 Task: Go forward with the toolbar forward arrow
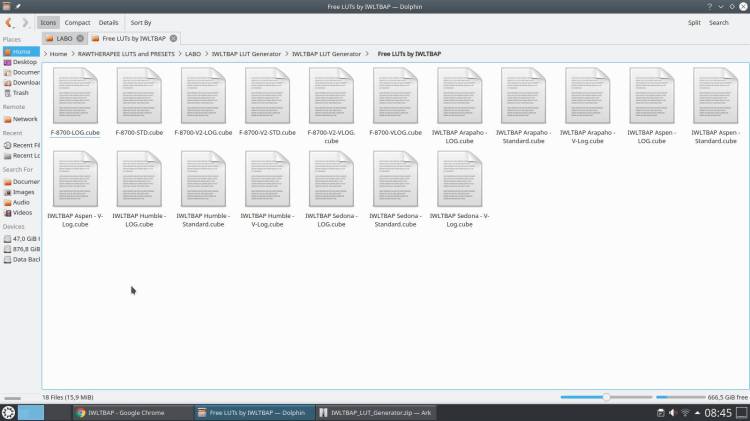coord(25,22)
